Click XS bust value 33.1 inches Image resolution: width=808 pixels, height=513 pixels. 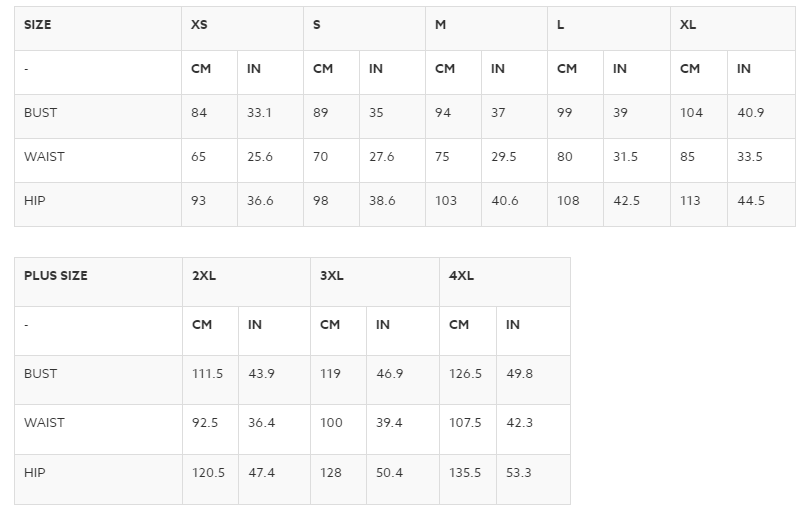click(x=259, y=113)
